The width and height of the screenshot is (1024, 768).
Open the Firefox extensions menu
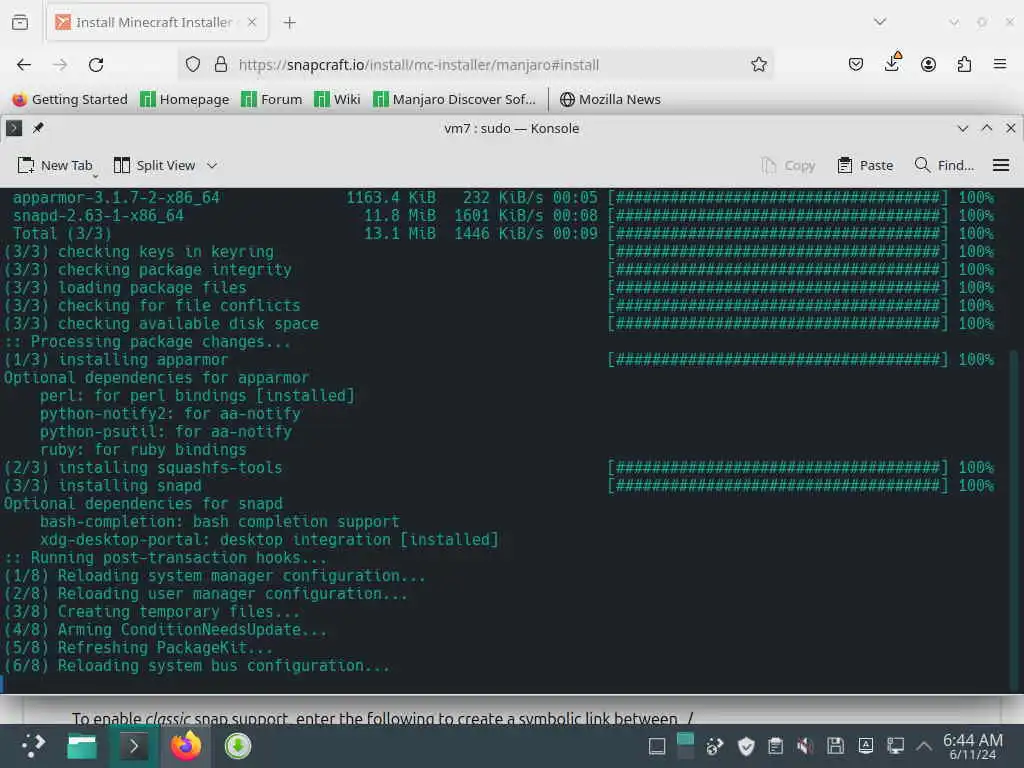pos(964,64)
